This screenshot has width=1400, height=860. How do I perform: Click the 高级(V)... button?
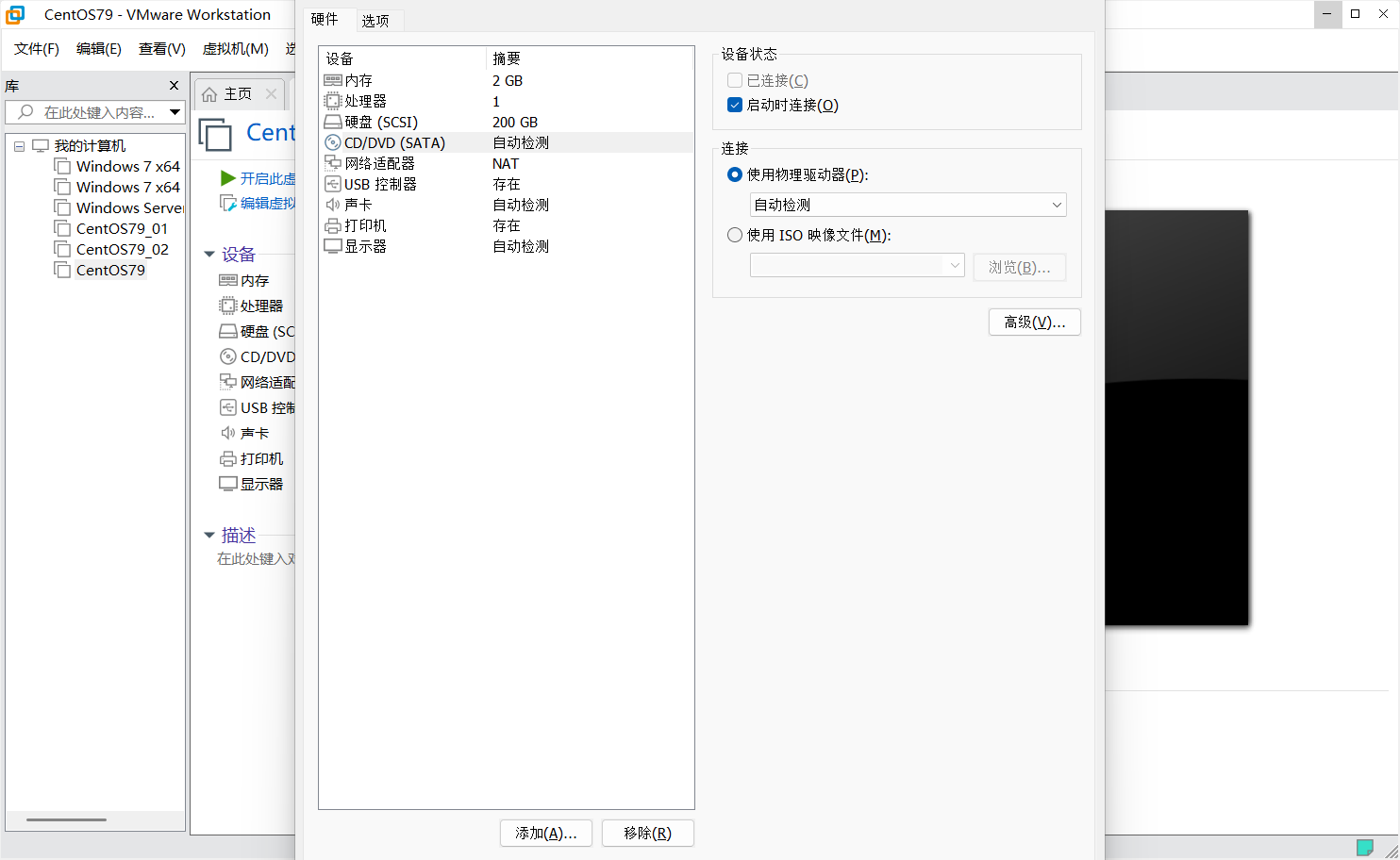coord(1035,322)
